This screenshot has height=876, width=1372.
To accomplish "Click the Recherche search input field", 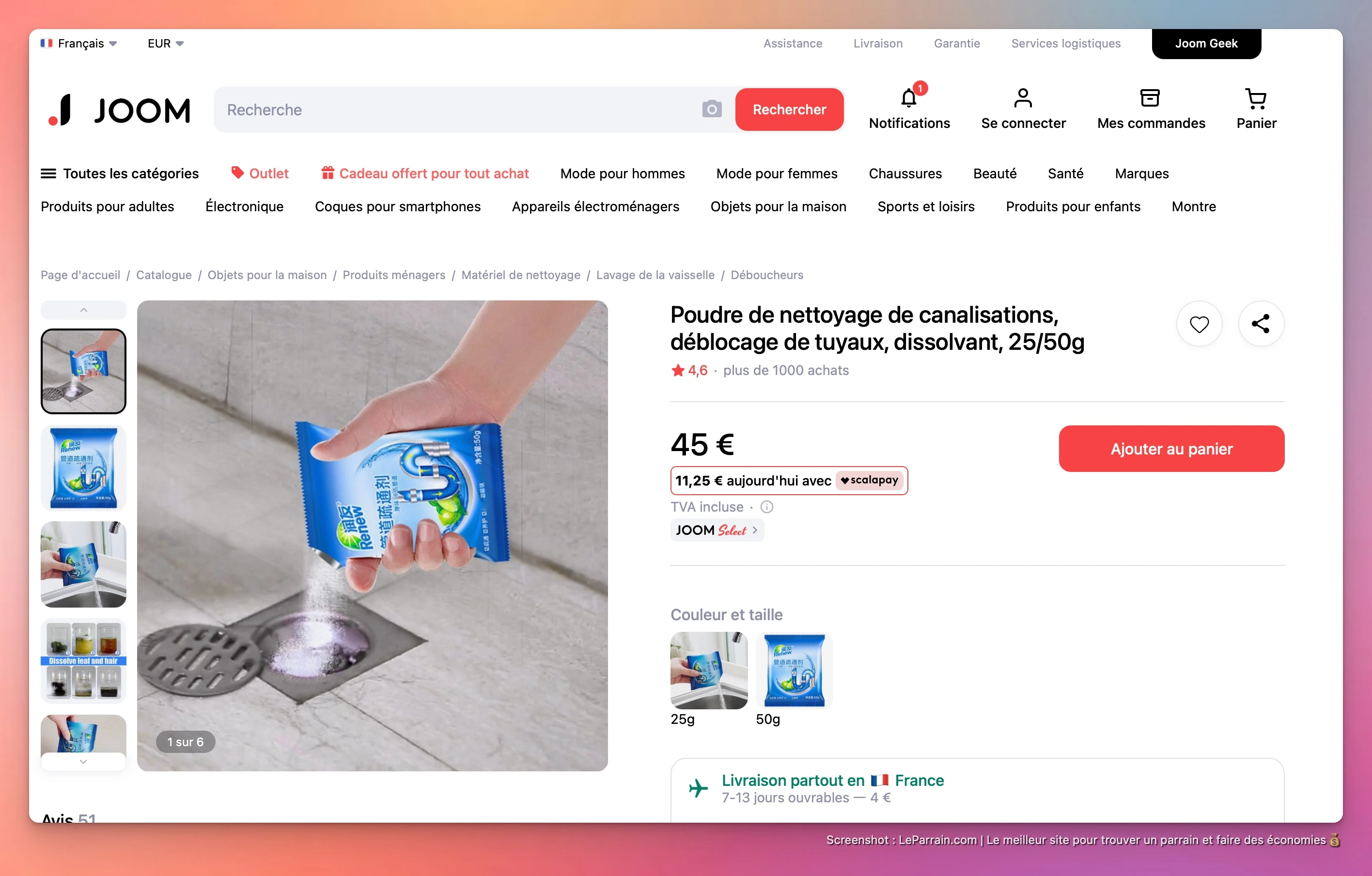I will tap(459, 109).
